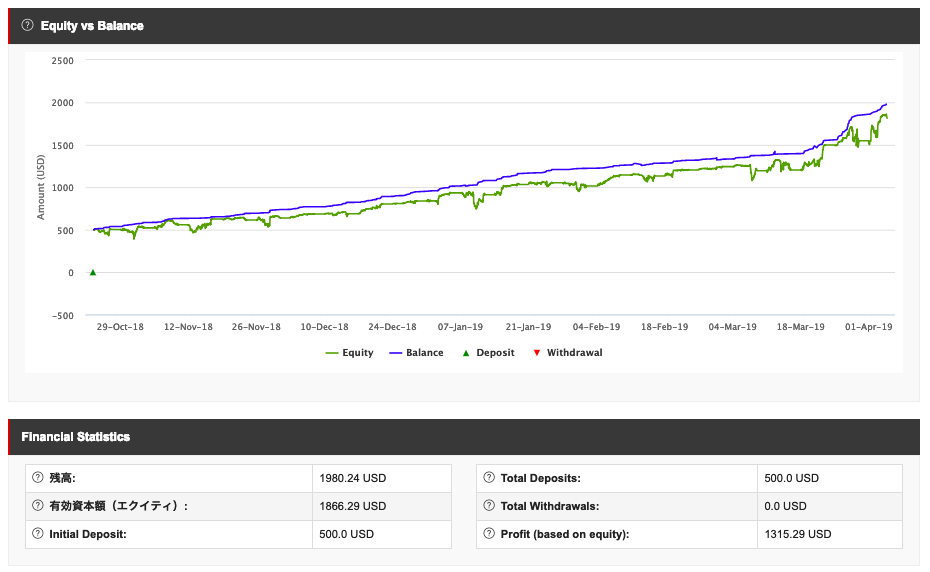Toggle the Equity series in chart legend

349,352
